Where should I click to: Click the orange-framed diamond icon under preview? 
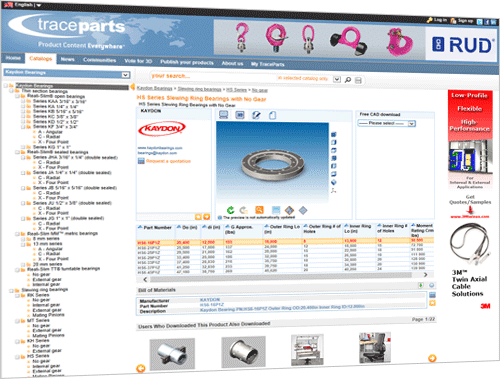click(289, 210)
